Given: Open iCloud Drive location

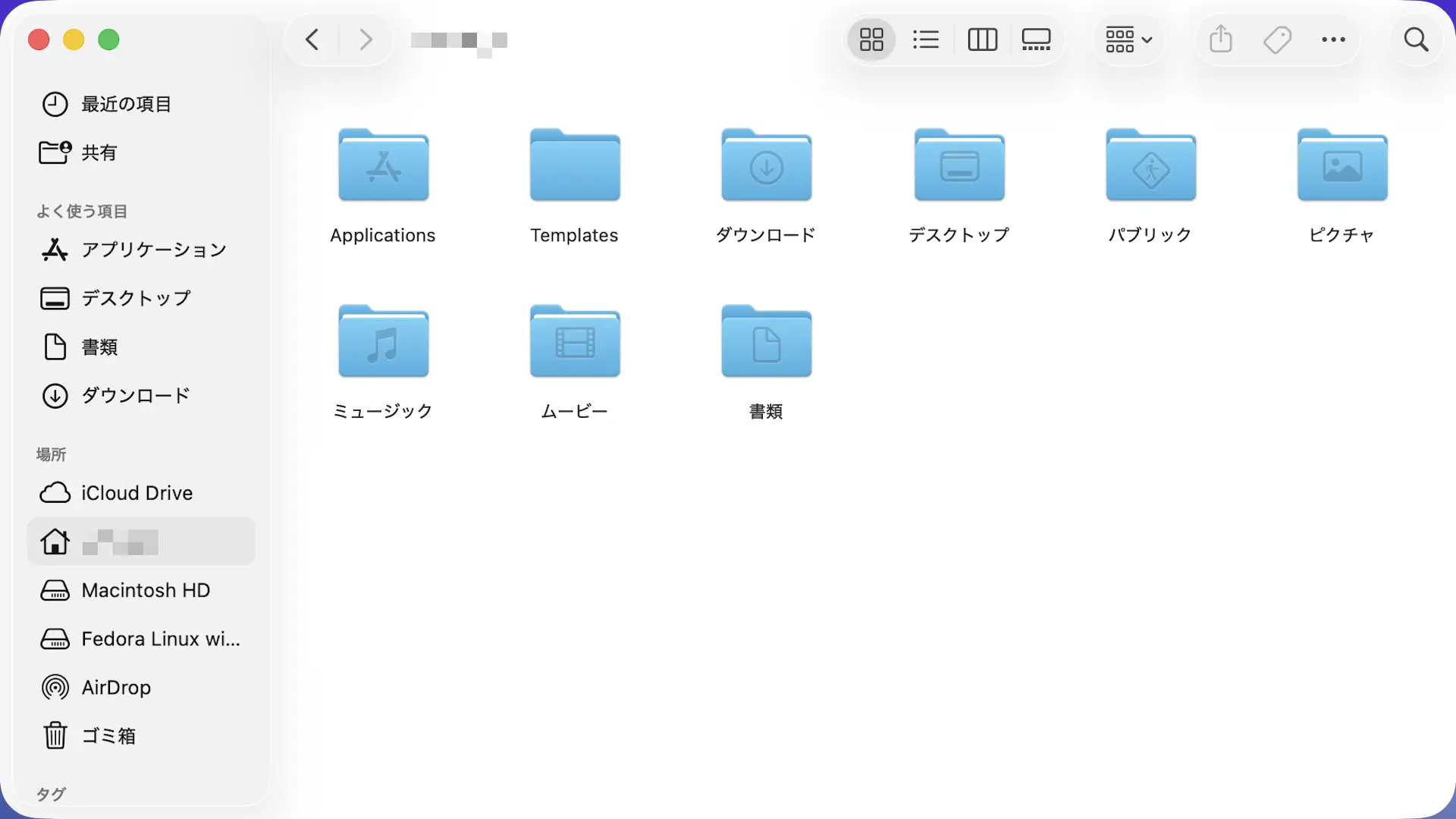Looking at the screenshot, I should [136, 493].
